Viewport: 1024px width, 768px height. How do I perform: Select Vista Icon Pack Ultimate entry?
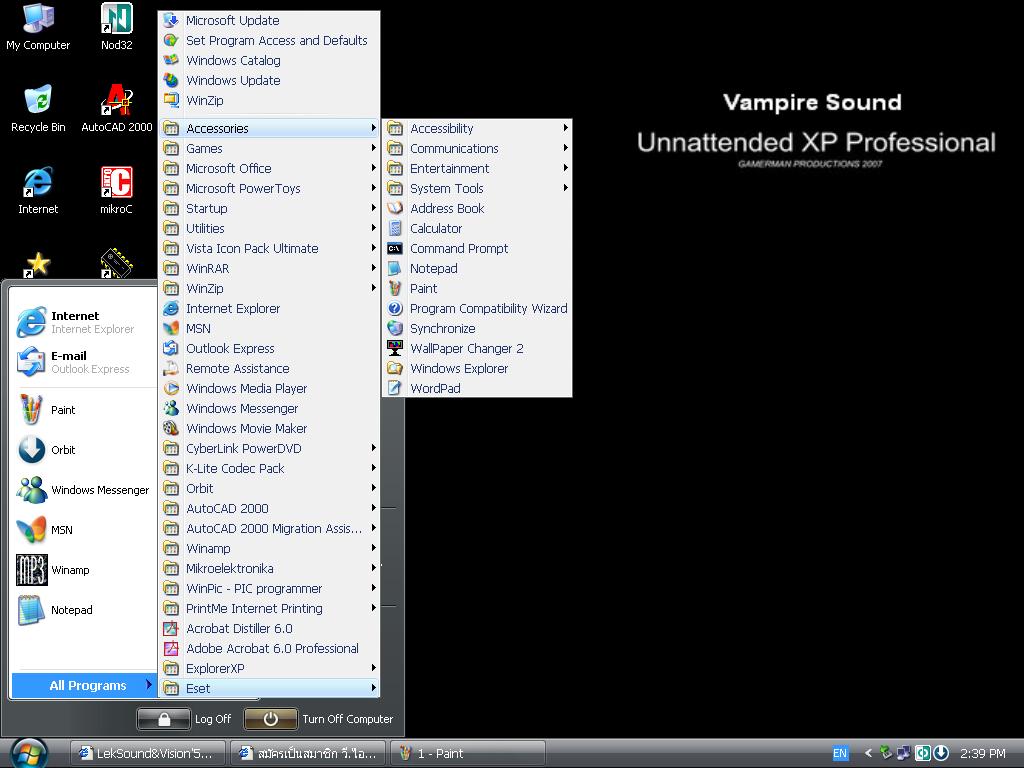tap(269, 249)
